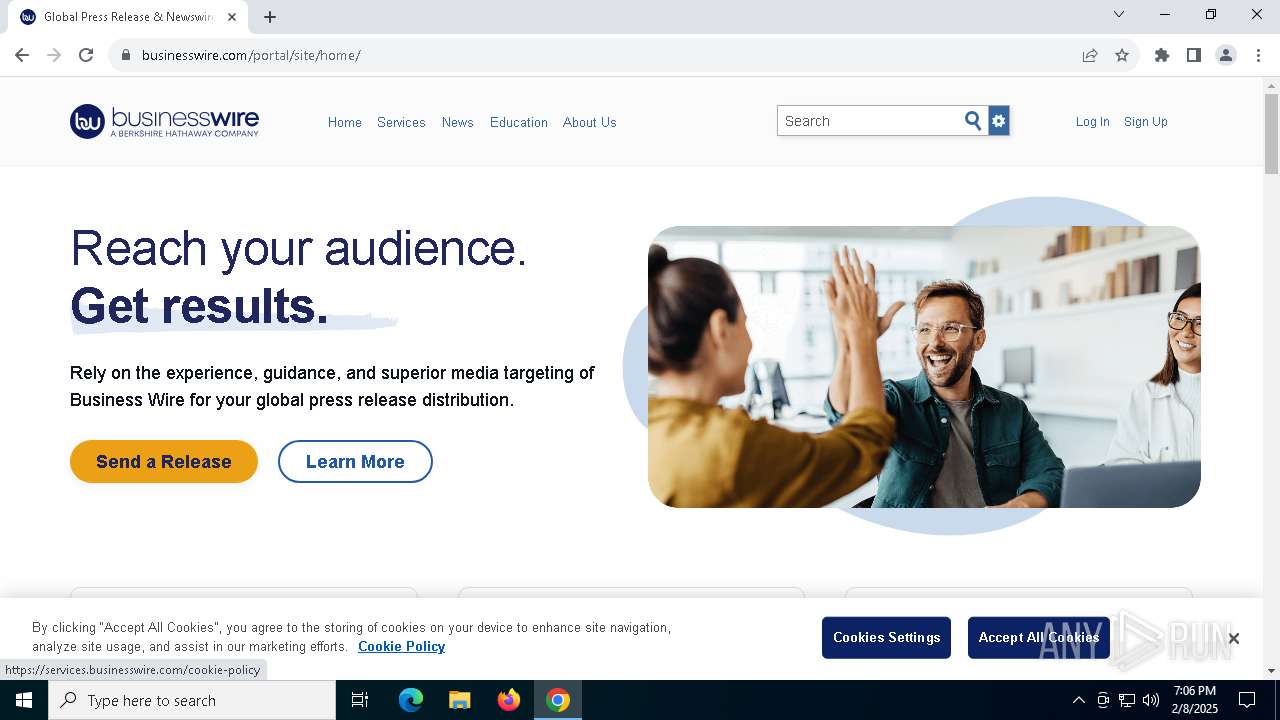Click the browser address bar URL
The height and width of the screenshot is (720, 1280).
click(251, 55)
